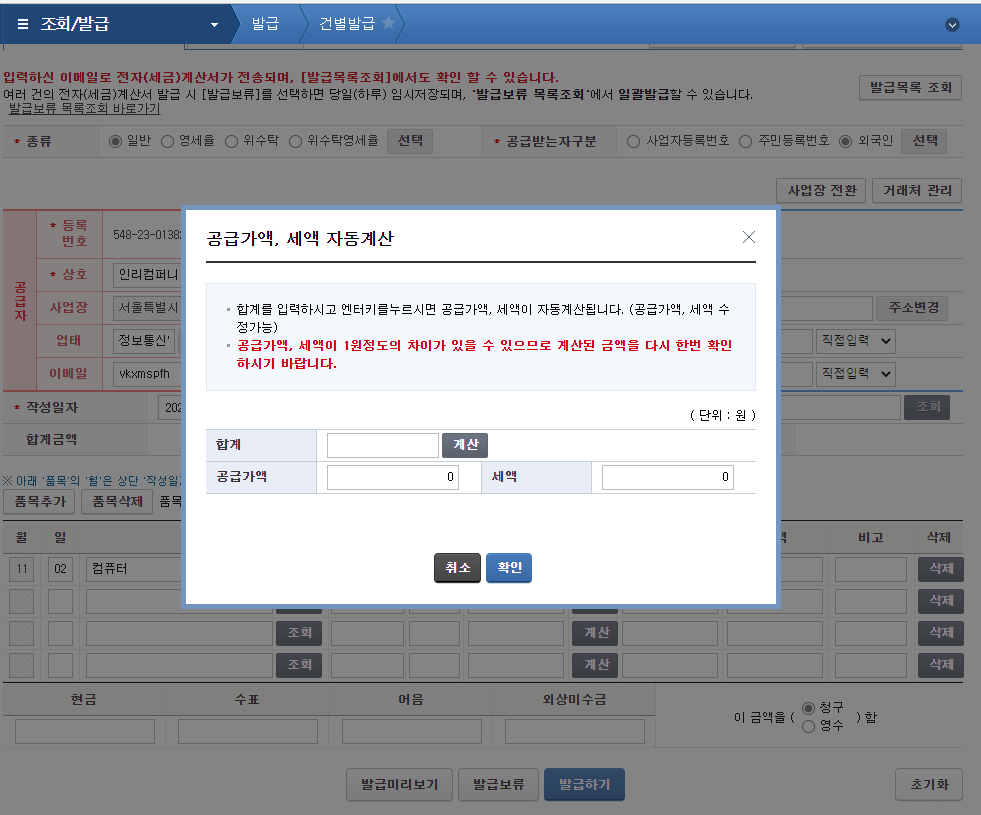
Task: Click the 합계 input field in the popup
Action: 381,444
